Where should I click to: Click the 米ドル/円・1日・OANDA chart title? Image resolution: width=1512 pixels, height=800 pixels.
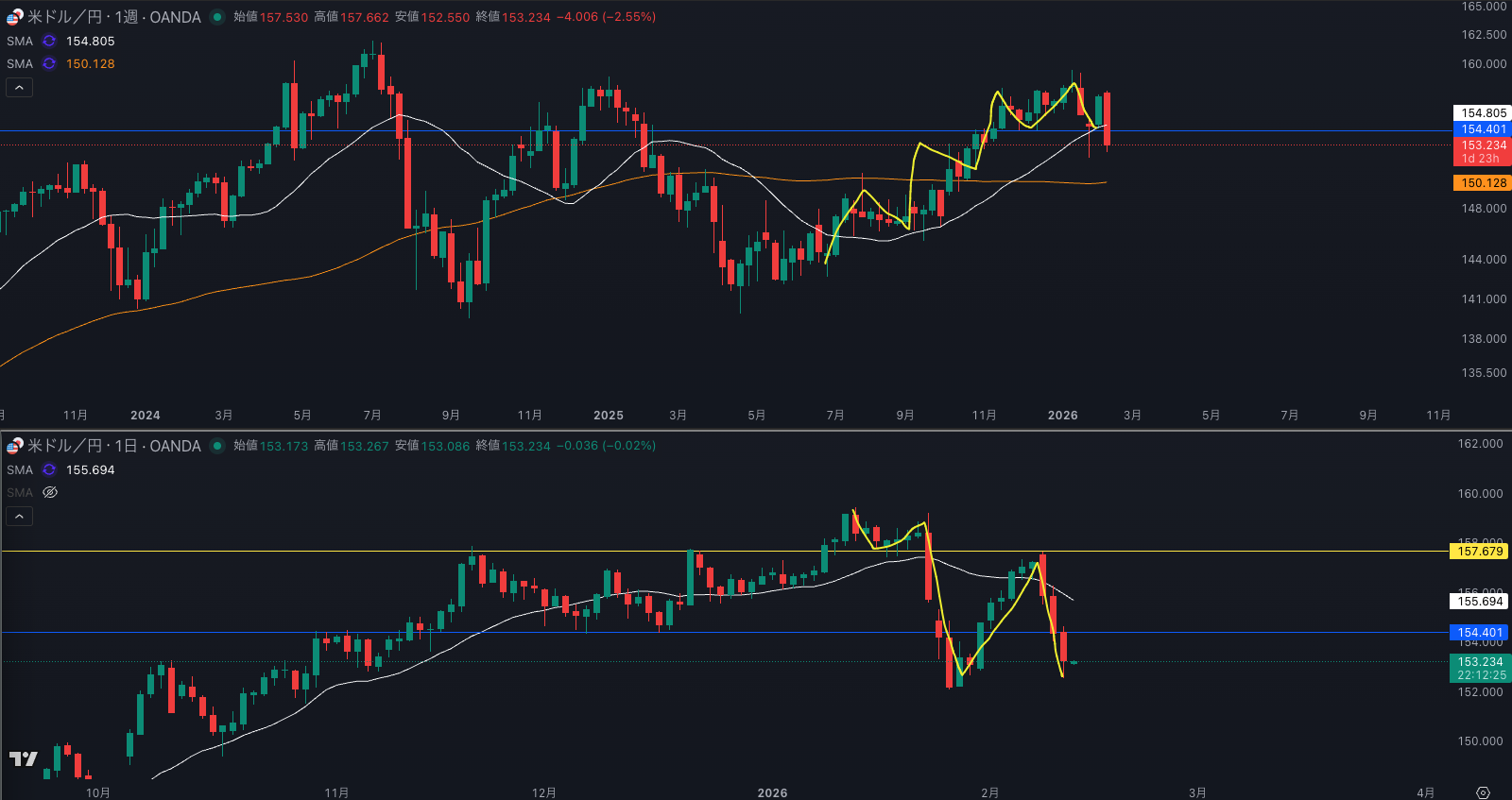113,446
